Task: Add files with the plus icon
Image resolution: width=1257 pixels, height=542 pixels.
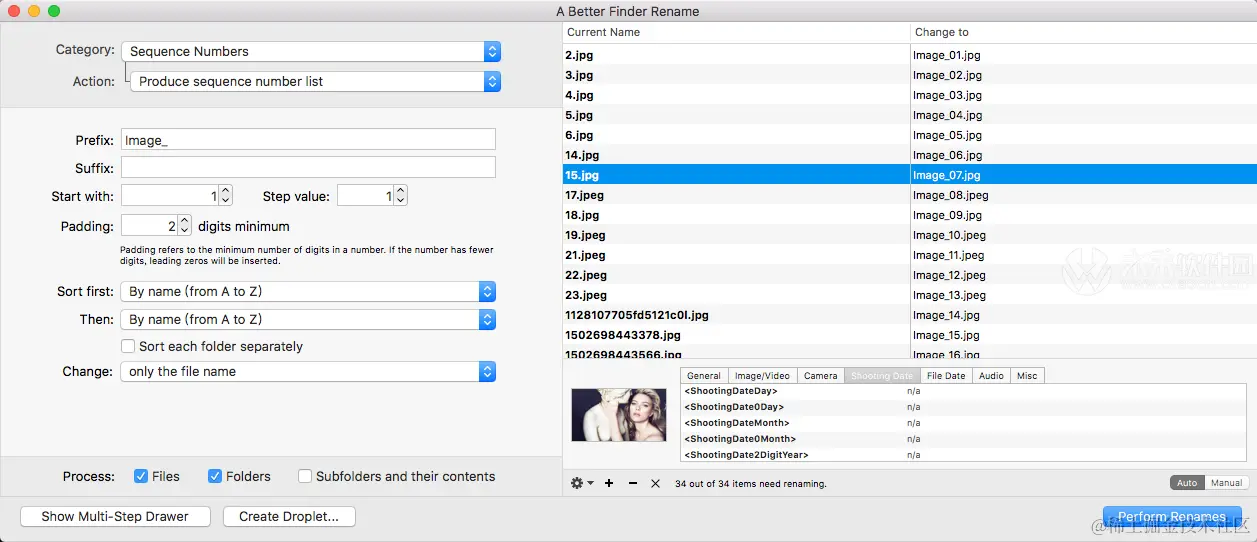Action: [609, 483]
